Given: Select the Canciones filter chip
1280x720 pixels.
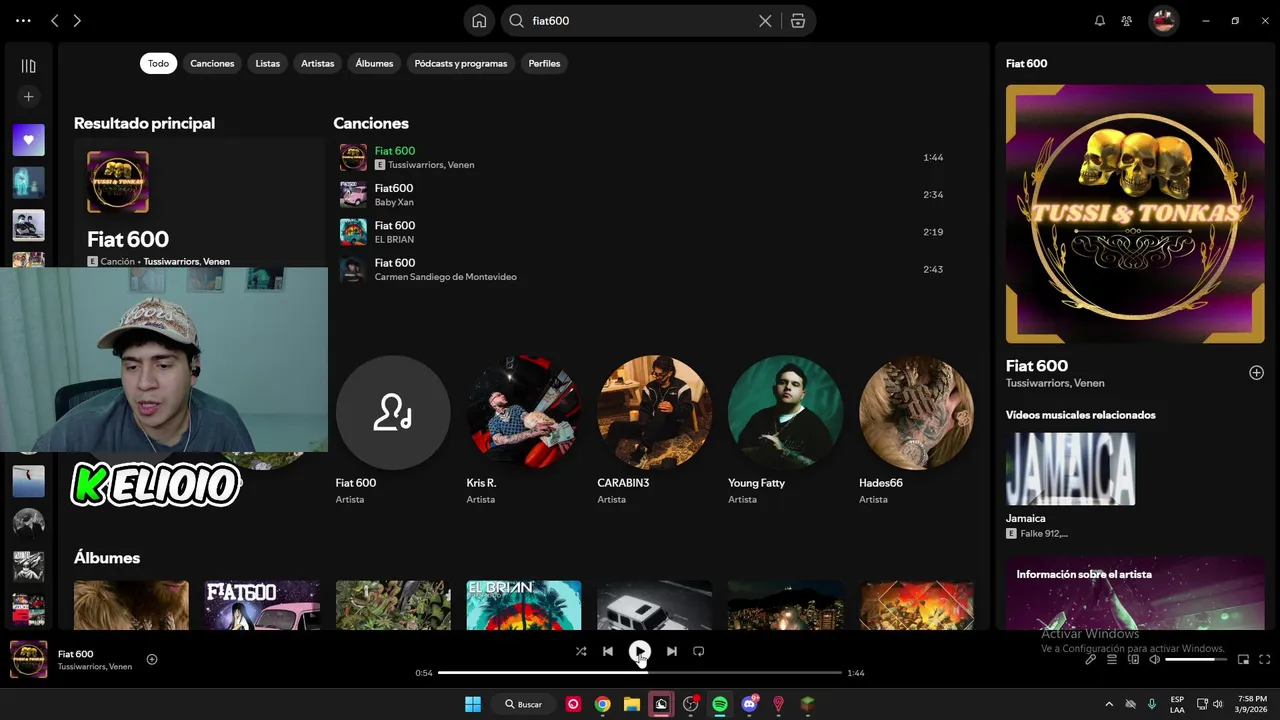Looking at the screenshot, I should point(212,63).
